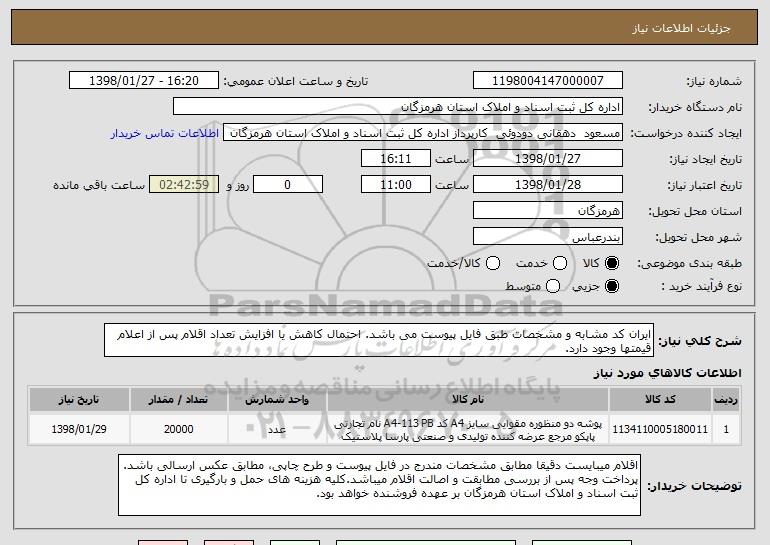The width and height of the screenshot is (770, 545).
Task: Click the تعداد / مقدار column header
Action: point(178,400)
